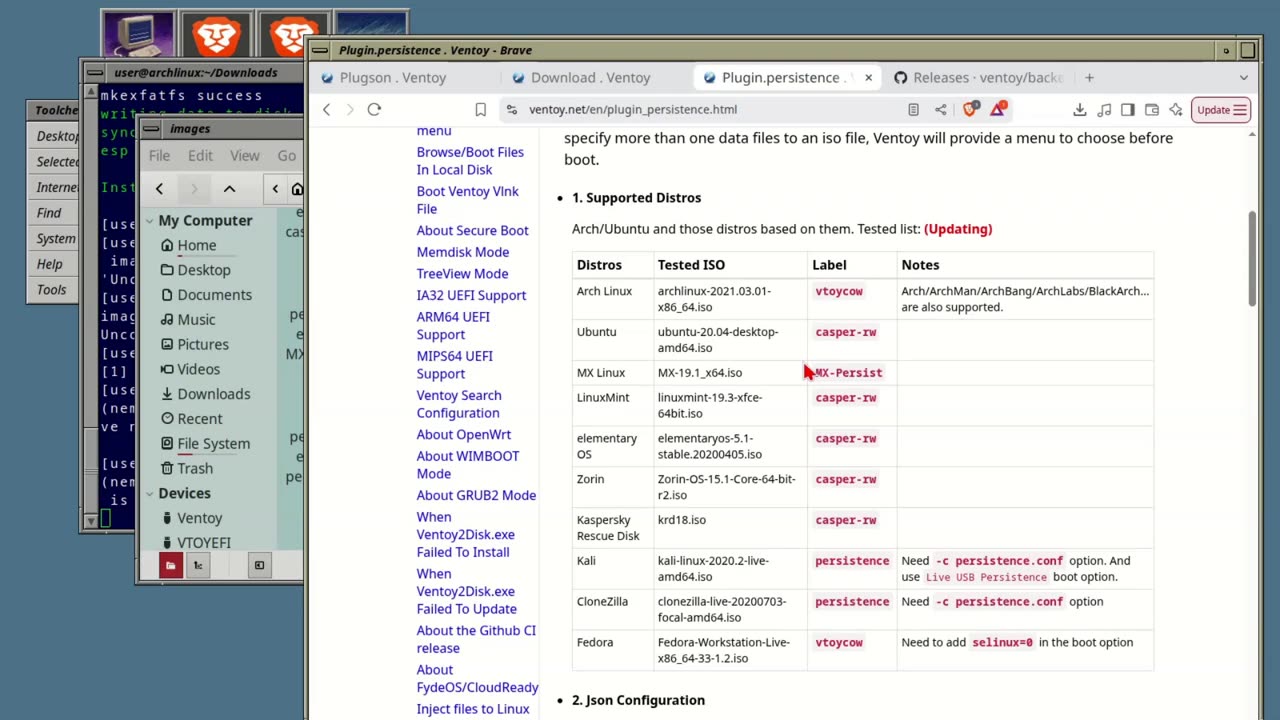This screenshot has height=720, width=1280.
Task: Open Trash in file manager sidebar
Action: (186, 468)
